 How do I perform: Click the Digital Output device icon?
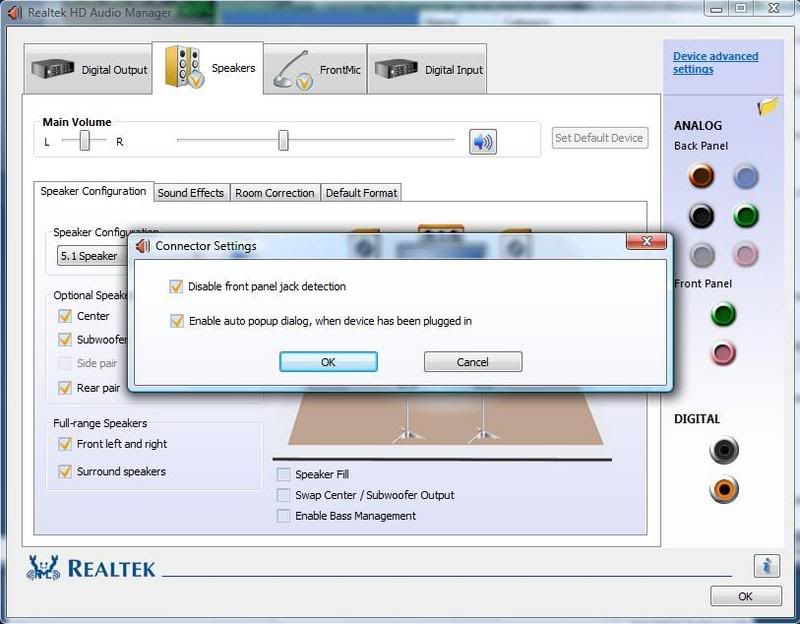53,68
